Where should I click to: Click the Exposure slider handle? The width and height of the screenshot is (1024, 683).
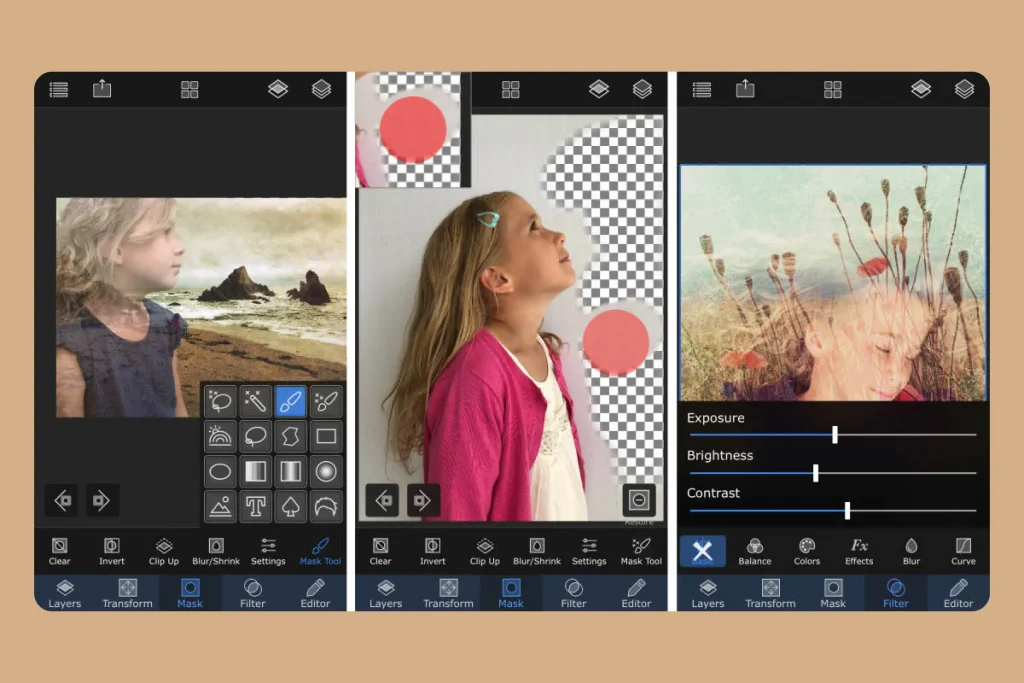835,434
